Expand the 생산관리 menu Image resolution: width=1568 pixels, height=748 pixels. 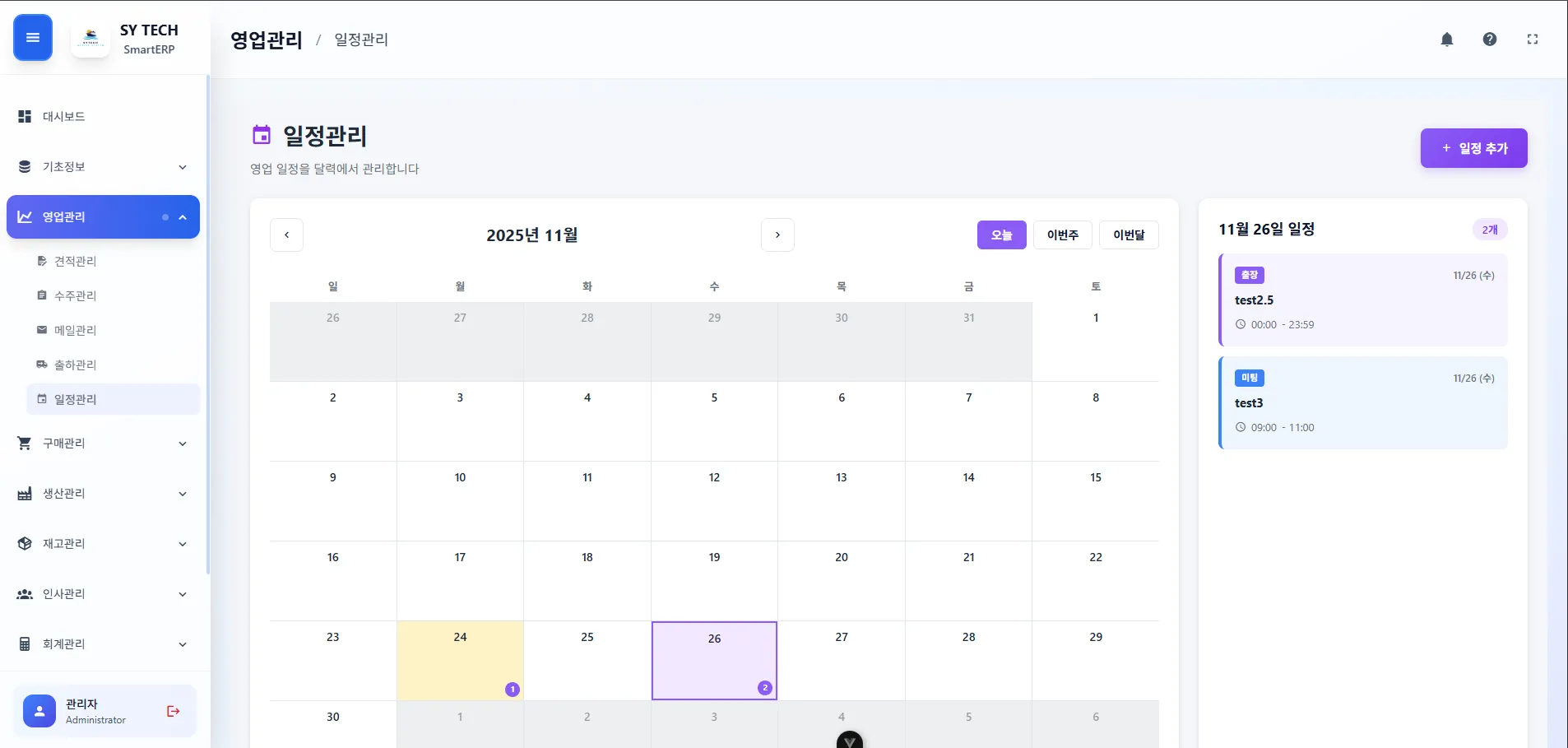pos(103,494)
